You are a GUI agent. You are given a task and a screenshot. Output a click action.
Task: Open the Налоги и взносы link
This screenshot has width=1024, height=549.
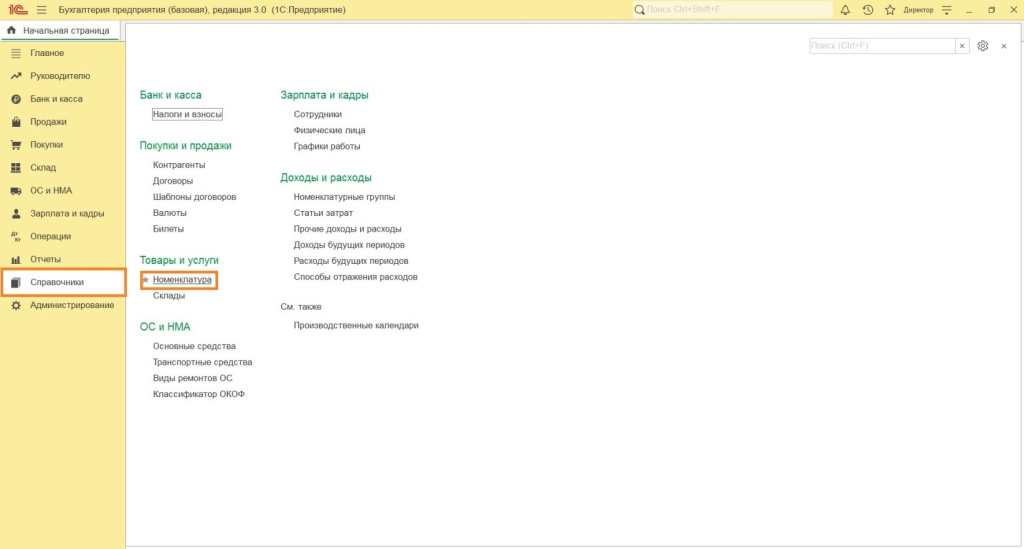pyautogui.click(x=187, y=115)
